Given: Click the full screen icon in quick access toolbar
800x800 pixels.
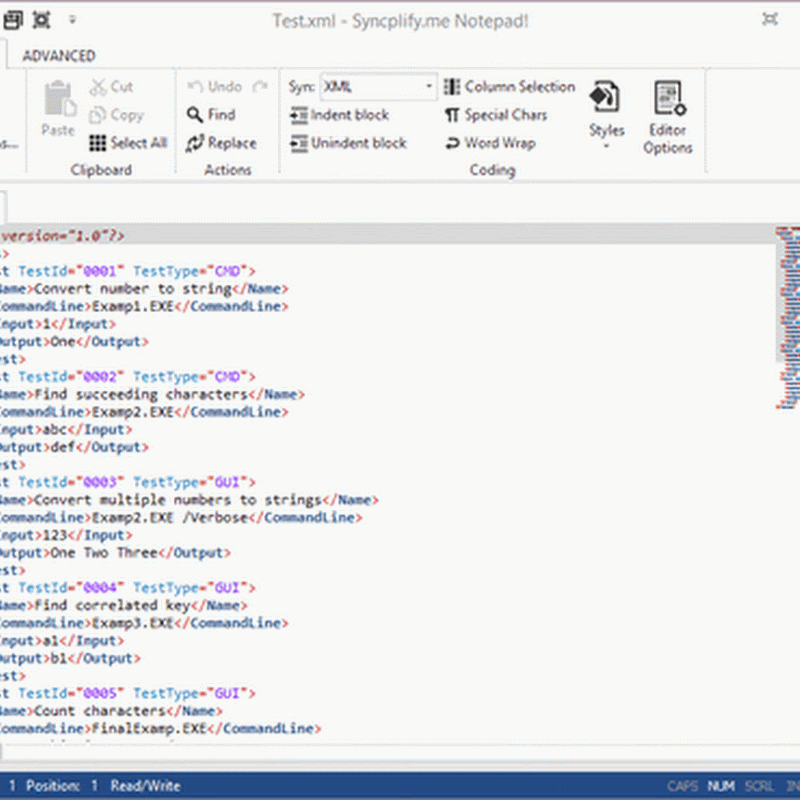Looking at the screenshot, I should [41, 20].
